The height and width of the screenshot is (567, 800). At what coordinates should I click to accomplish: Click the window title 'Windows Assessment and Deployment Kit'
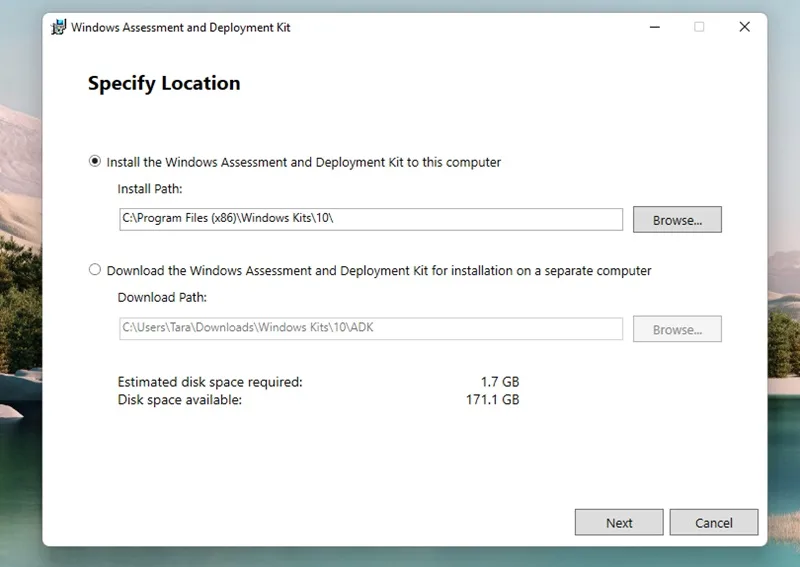[181, 28]
